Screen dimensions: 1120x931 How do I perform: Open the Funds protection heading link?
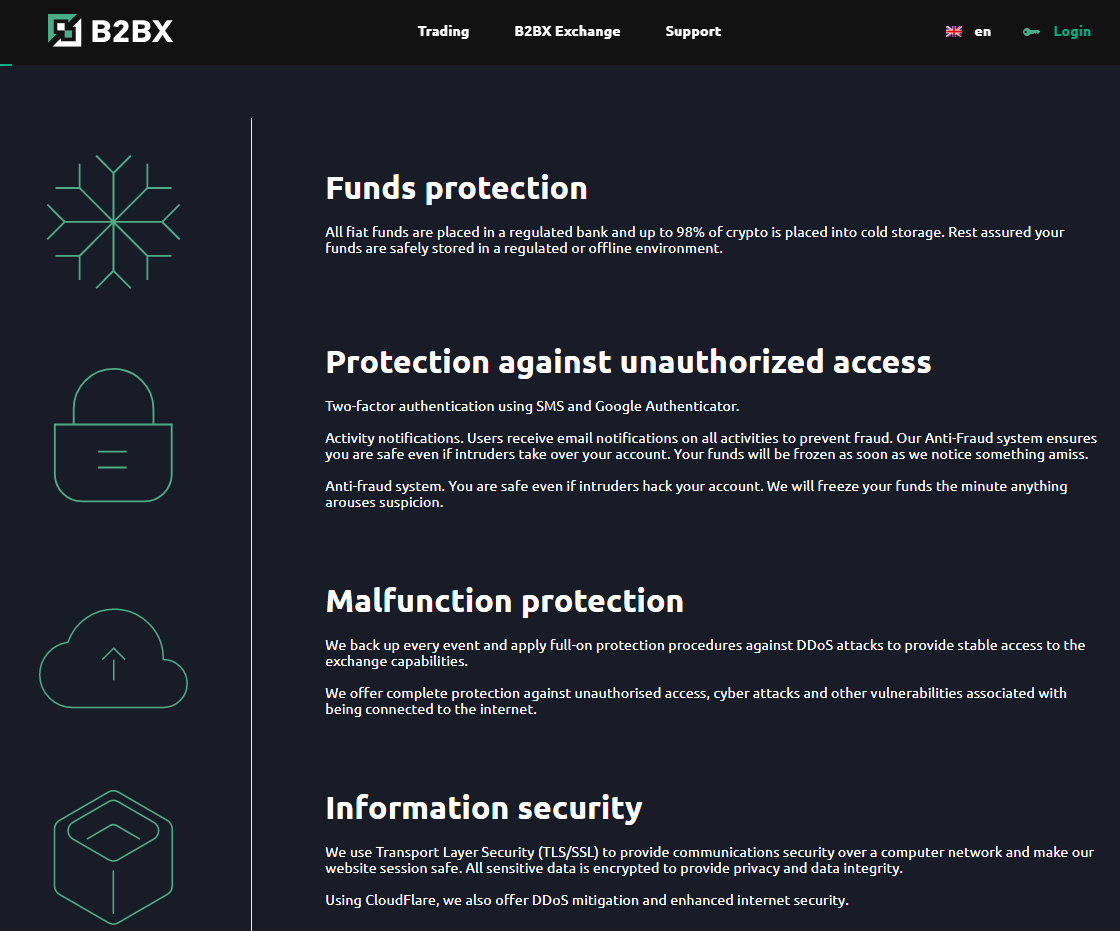[456, 188]
